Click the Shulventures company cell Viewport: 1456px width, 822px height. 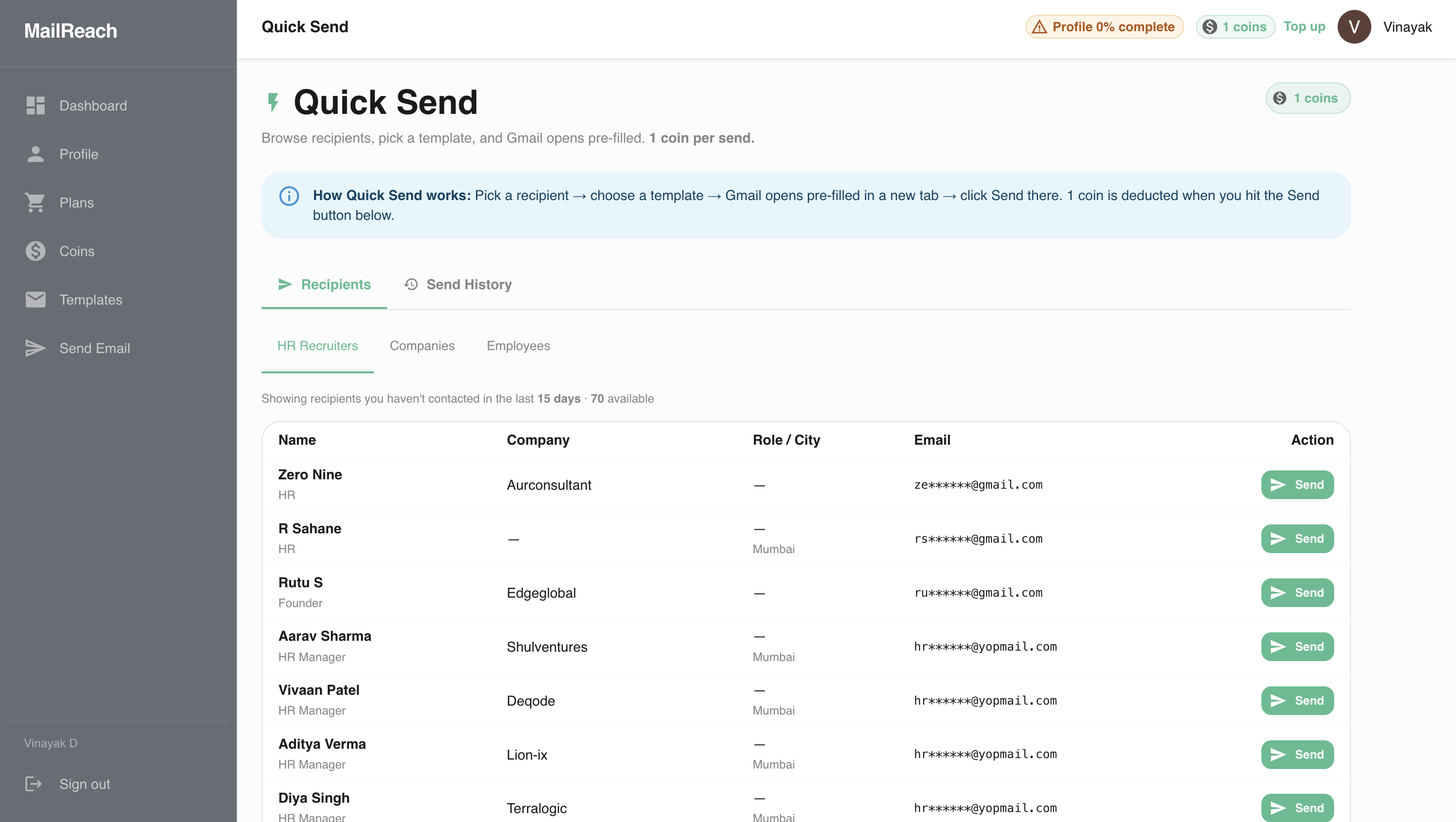coord(547,647)
